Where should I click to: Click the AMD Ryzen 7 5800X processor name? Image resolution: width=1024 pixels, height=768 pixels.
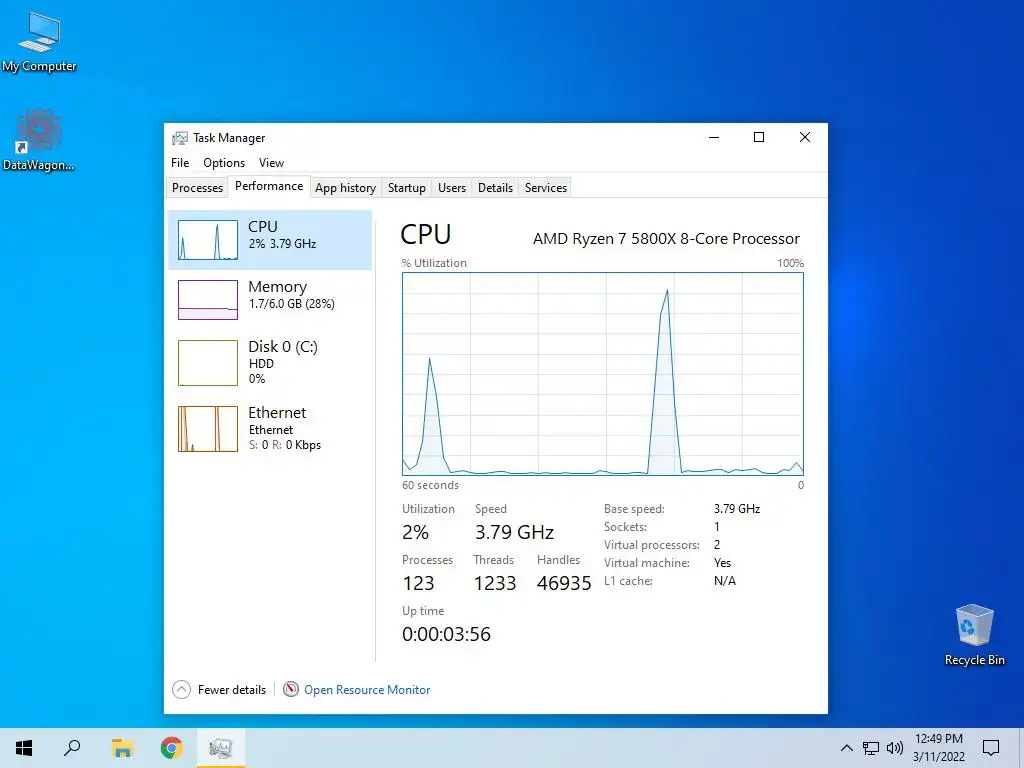(666, 239)
